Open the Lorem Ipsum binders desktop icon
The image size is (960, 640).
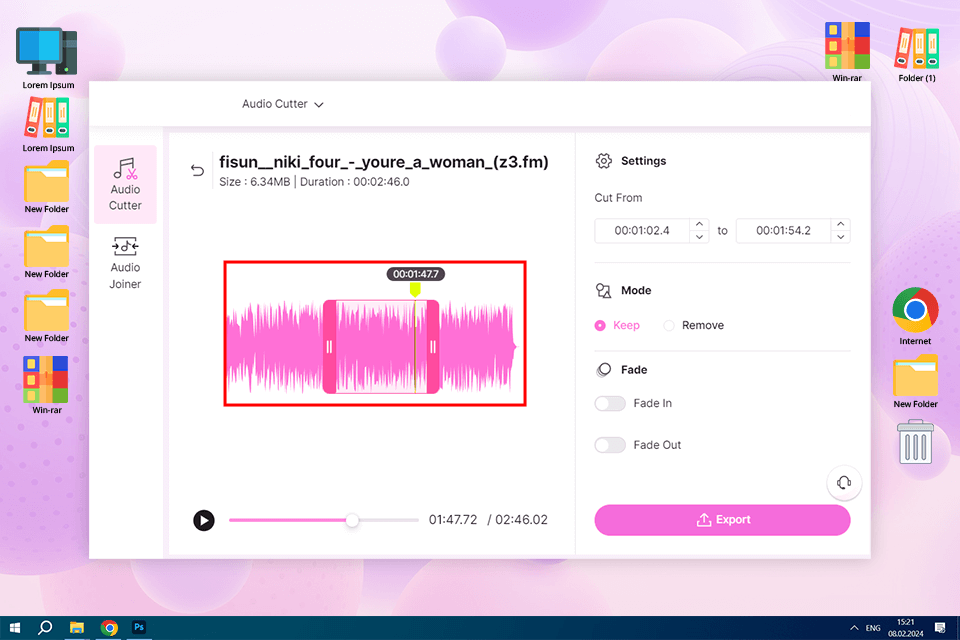click(48, 125)
